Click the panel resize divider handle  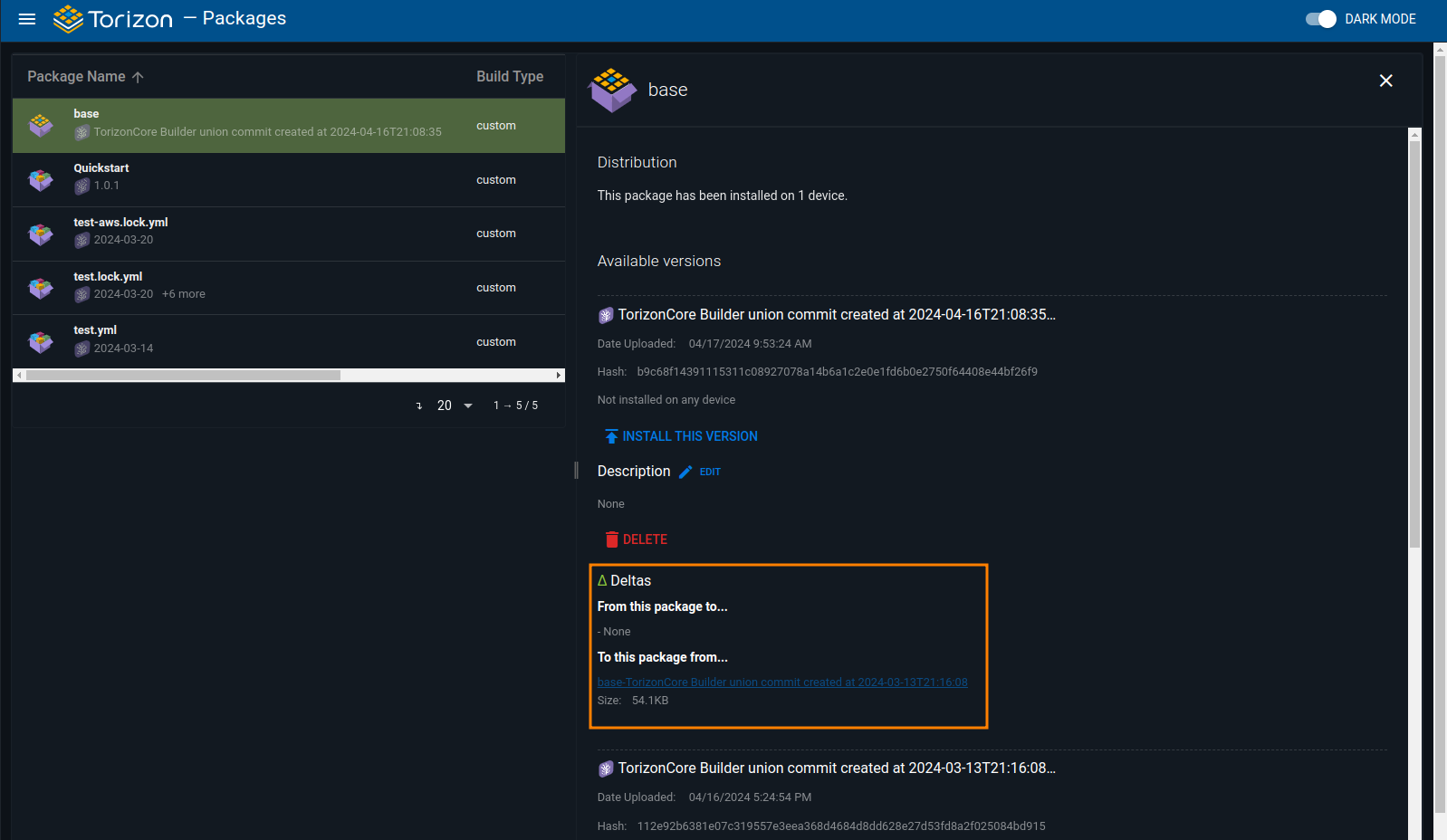click(x=576, y=471)
